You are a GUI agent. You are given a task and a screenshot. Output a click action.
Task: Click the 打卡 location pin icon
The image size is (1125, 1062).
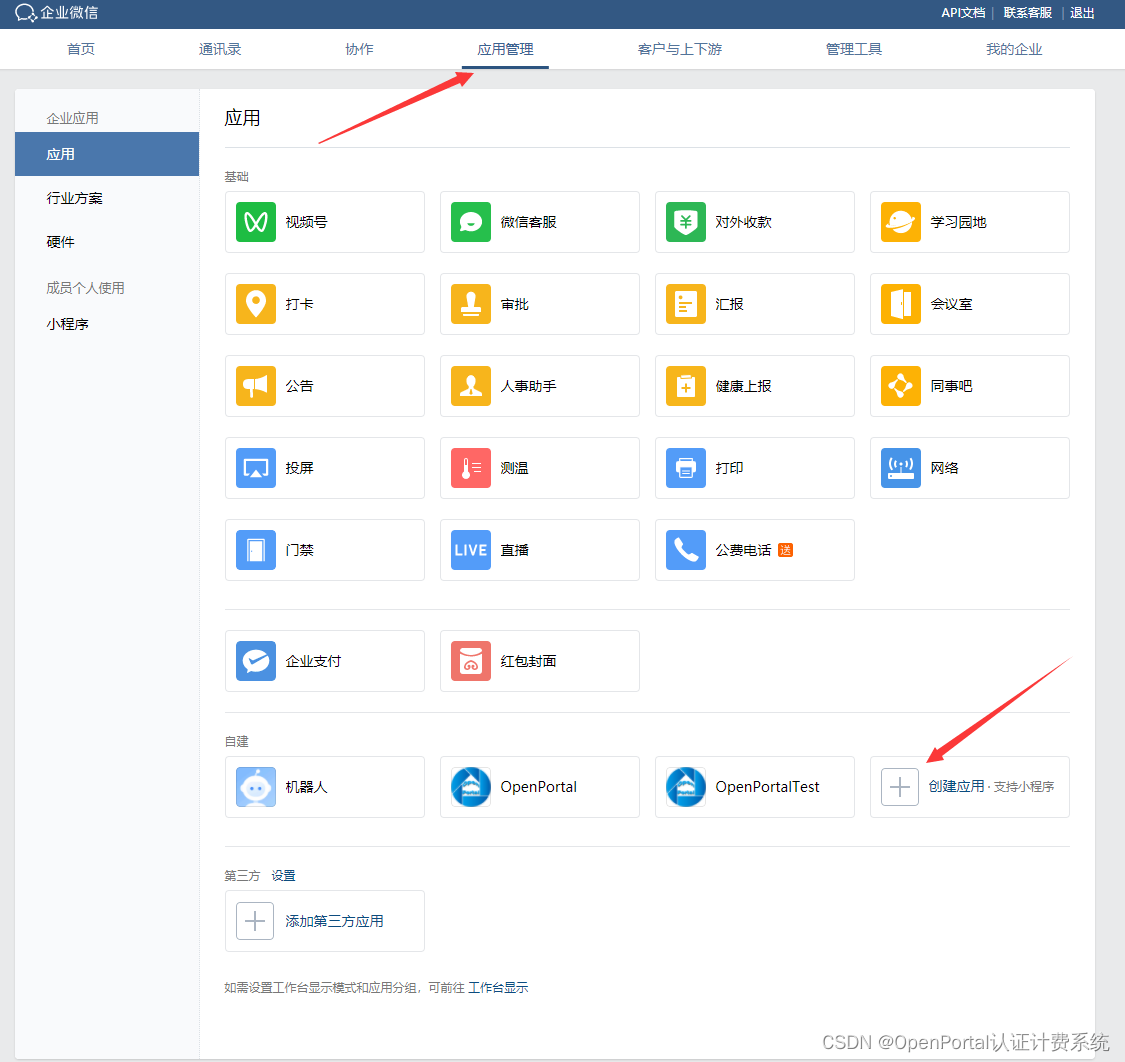[x=256, y=304]
